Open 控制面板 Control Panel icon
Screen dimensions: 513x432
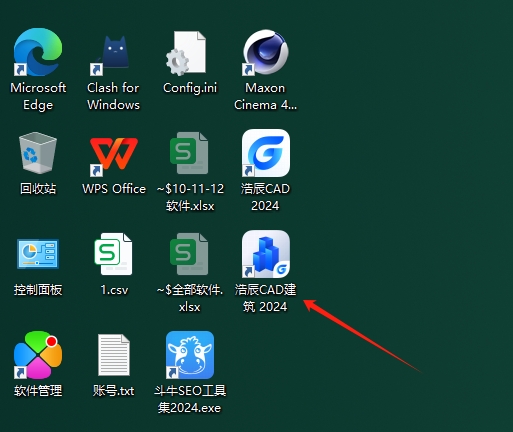point(38,254)
